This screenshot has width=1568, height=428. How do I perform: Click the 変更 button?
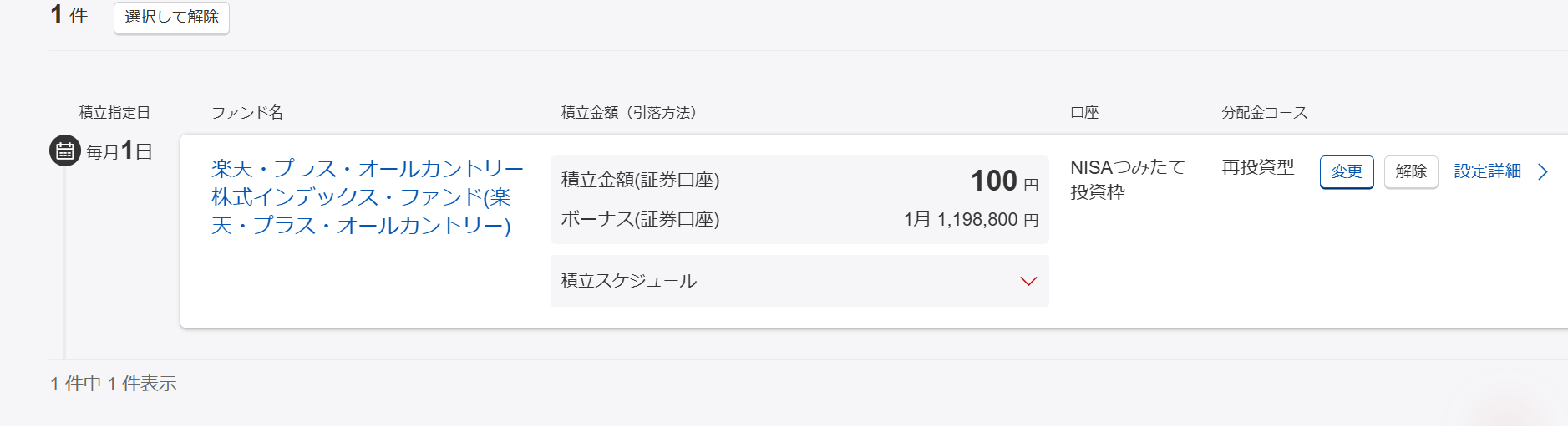pyautogui.click(x=1346, y=172)
